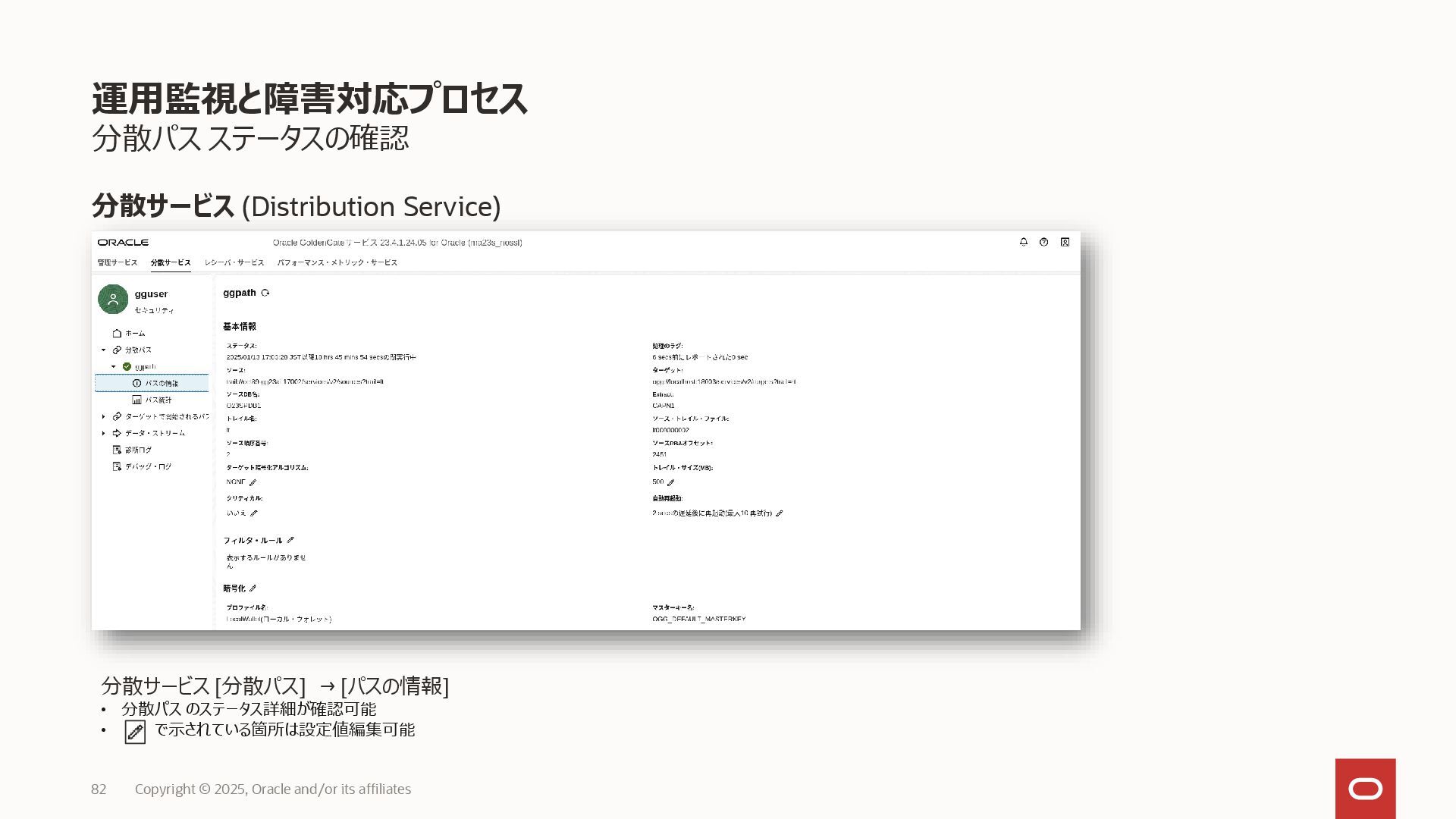
Task: Edit the encryption algorithm NONE value
Action: (253, 482)
